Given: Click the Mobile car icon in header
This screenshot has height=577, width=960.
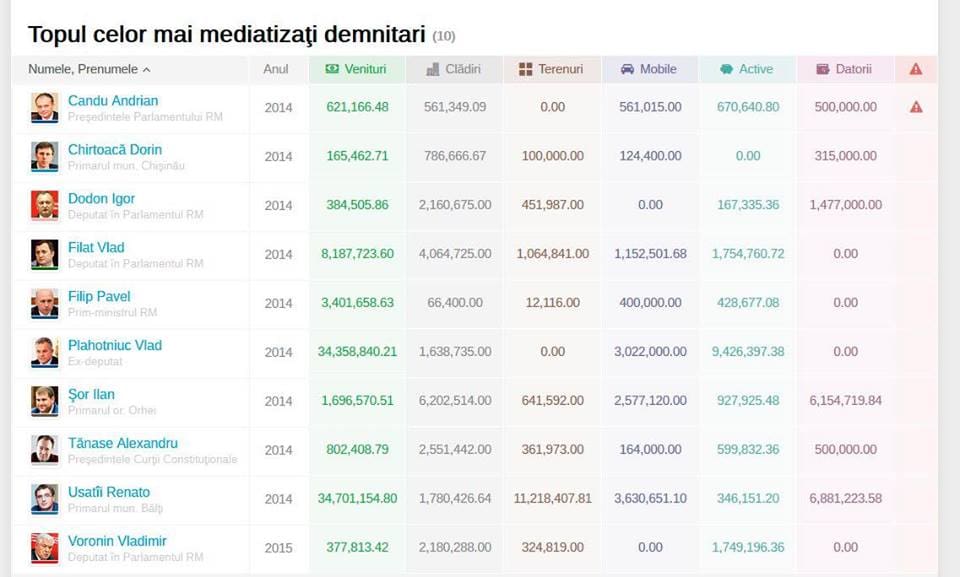Looking at the screenshot, I should (x=628, y=69).
